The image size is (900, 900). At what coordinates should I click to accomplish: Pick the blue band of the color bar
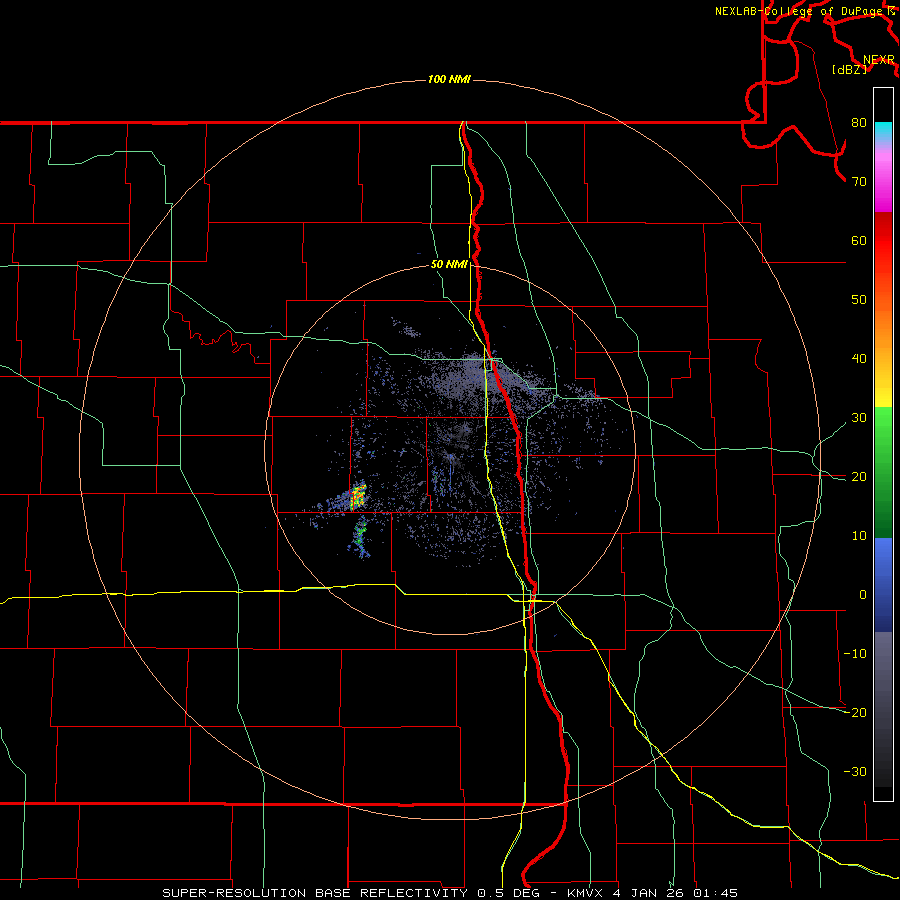[883, 584]
